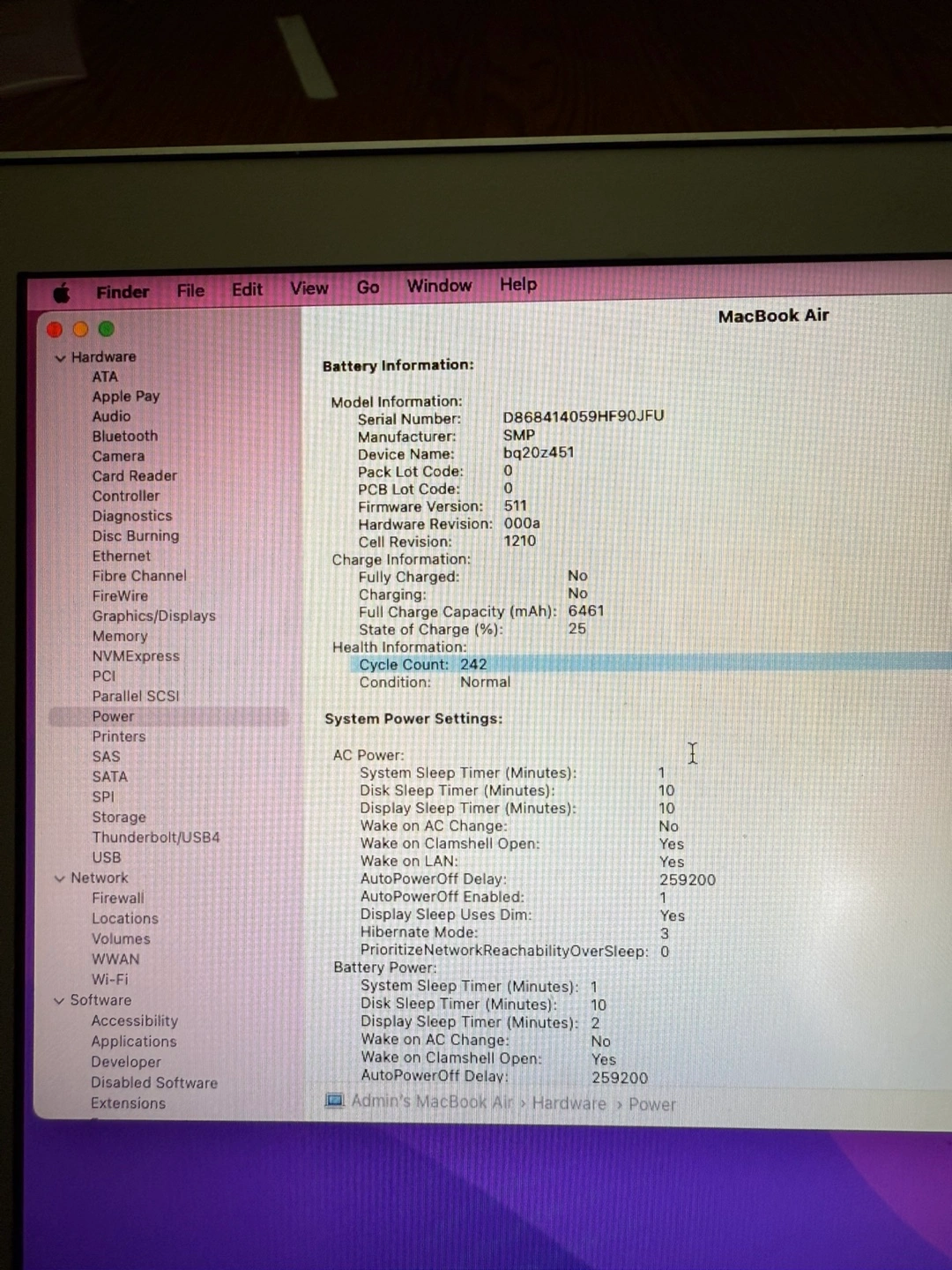Select SPI in the sidebar
The width and height of the screenshot is (952, 1270).
coord(103,797)
